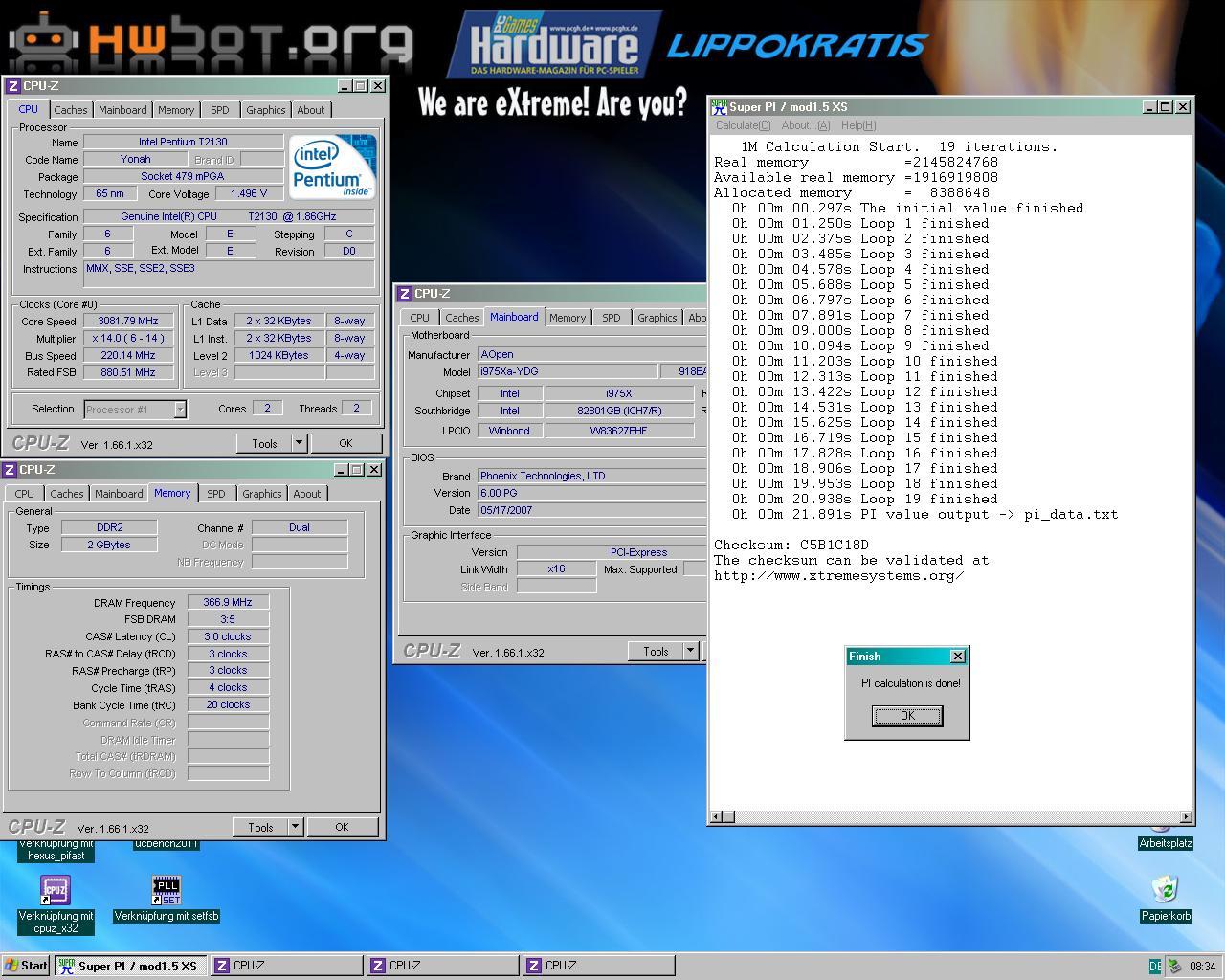
Task: Open Tools in the CPU-Z CPU window
Action: (x=264, y=444)
